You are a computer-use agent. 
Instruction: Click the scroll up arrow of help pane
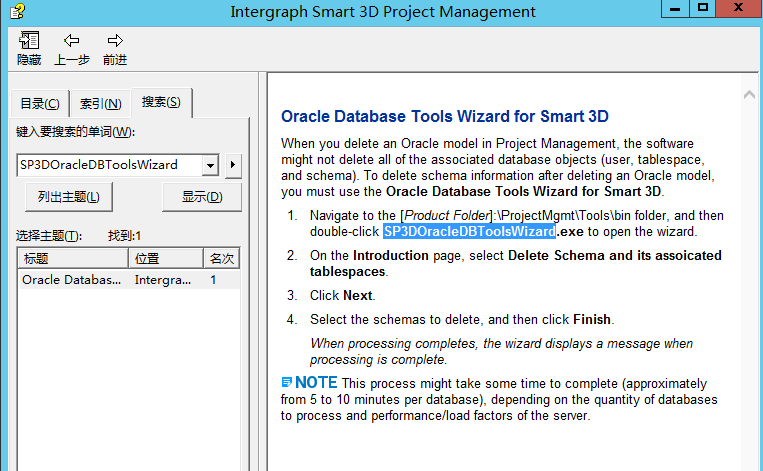pos(749,95)
